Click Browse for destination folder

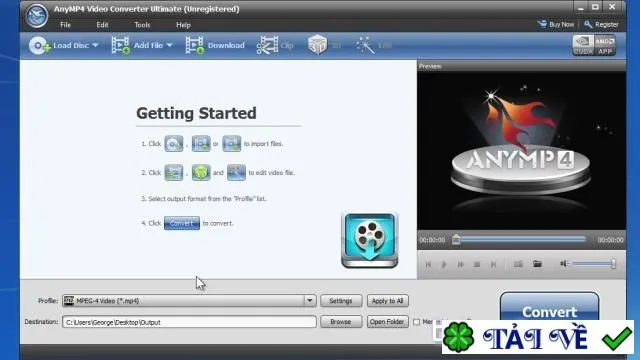(341, 322)
